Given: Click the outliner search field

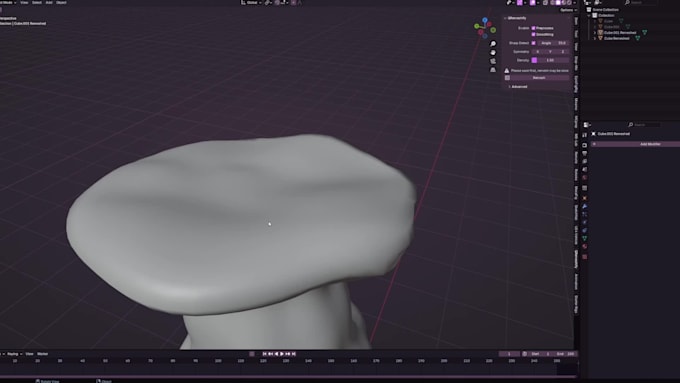Looking at the screenshot, I should point(640,3).
